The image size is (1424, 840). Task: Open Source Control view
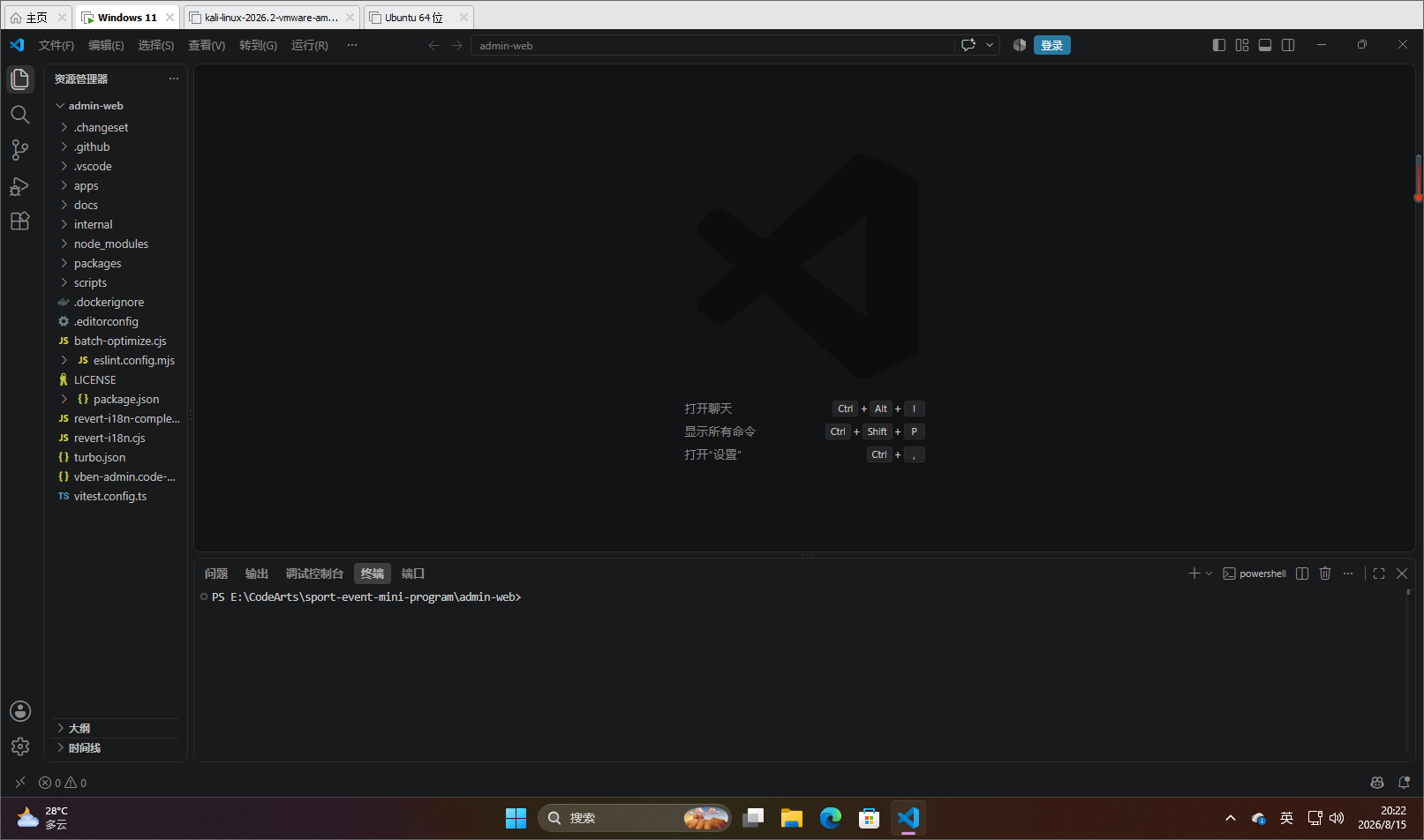pyautogui.click(x=20, y=150)
